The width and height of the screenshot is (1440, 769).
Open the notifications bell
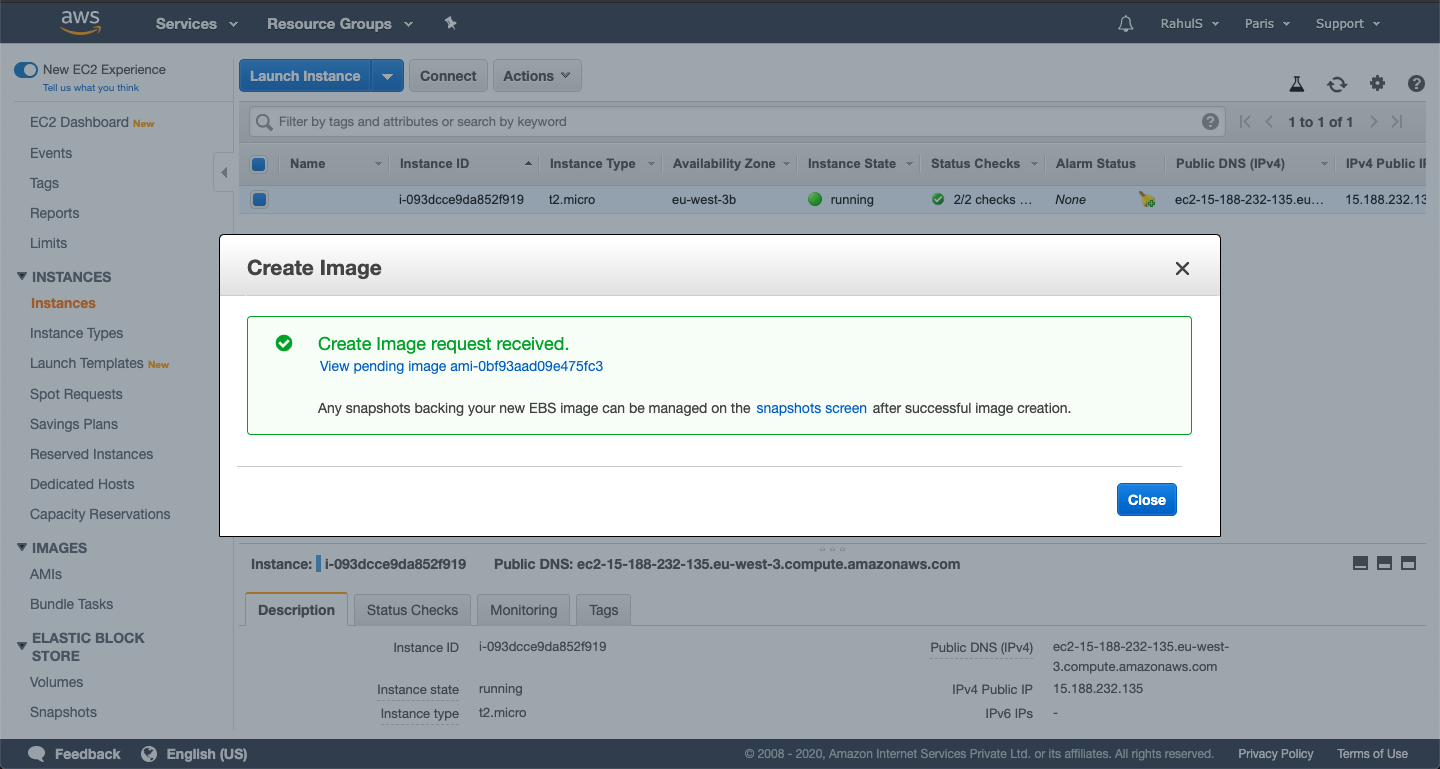(1125, 23)
